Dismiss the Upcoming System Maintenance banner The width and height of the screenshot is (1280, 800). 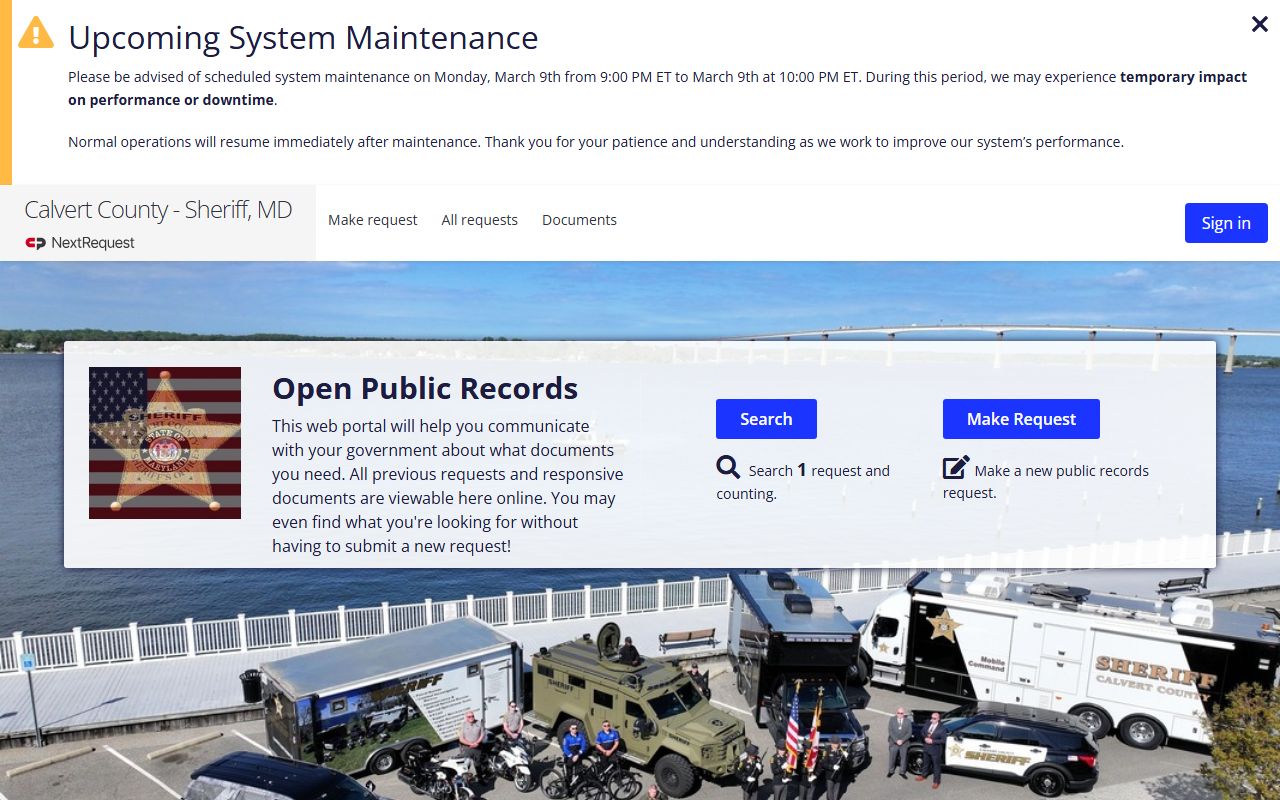coord(1259,25)
